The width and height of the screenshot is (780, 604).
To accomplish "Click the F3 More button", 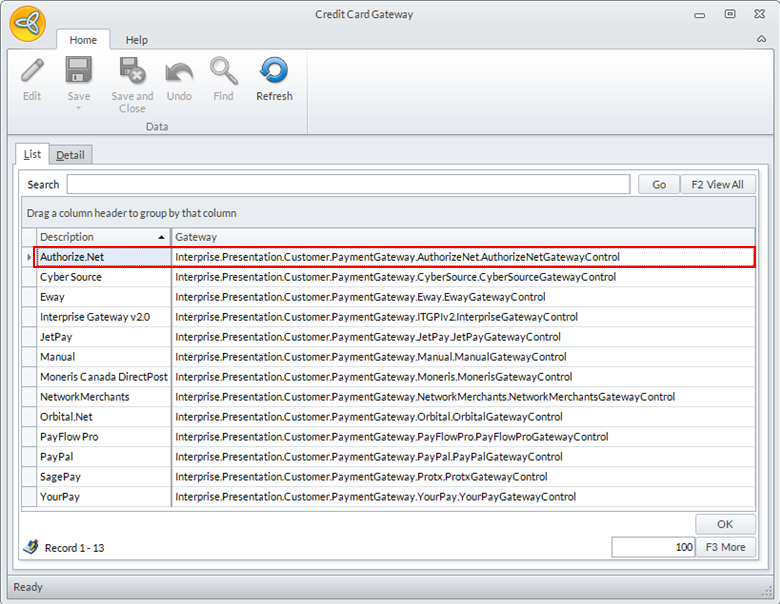I will point(726,547).
